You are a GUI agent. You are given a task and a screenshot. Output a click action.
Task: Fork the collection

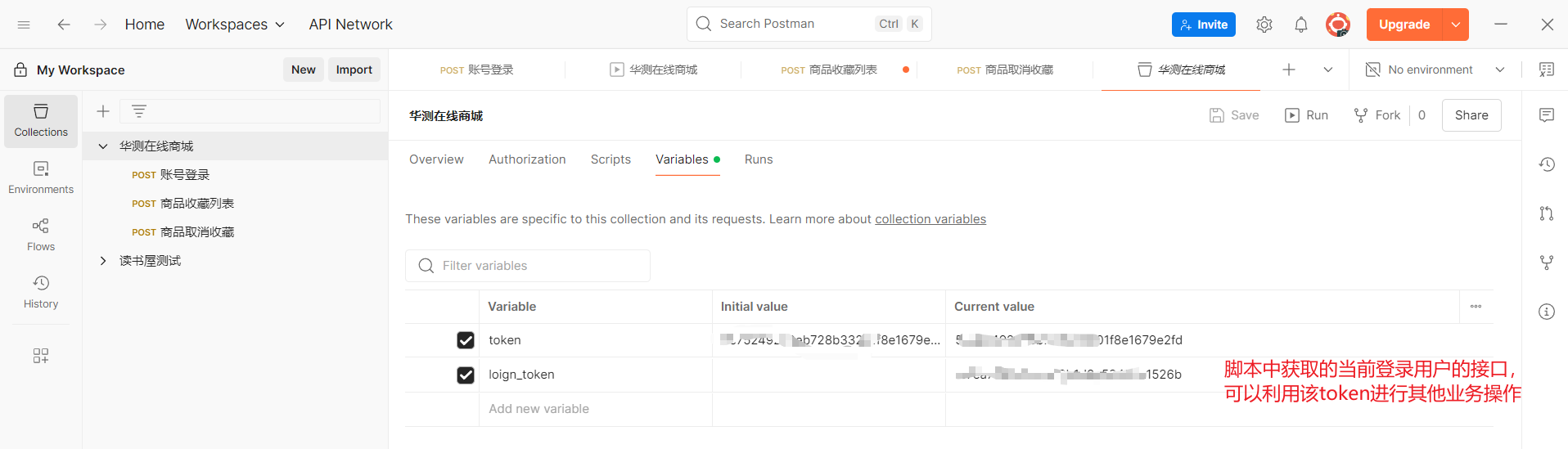pos(1377,115)
